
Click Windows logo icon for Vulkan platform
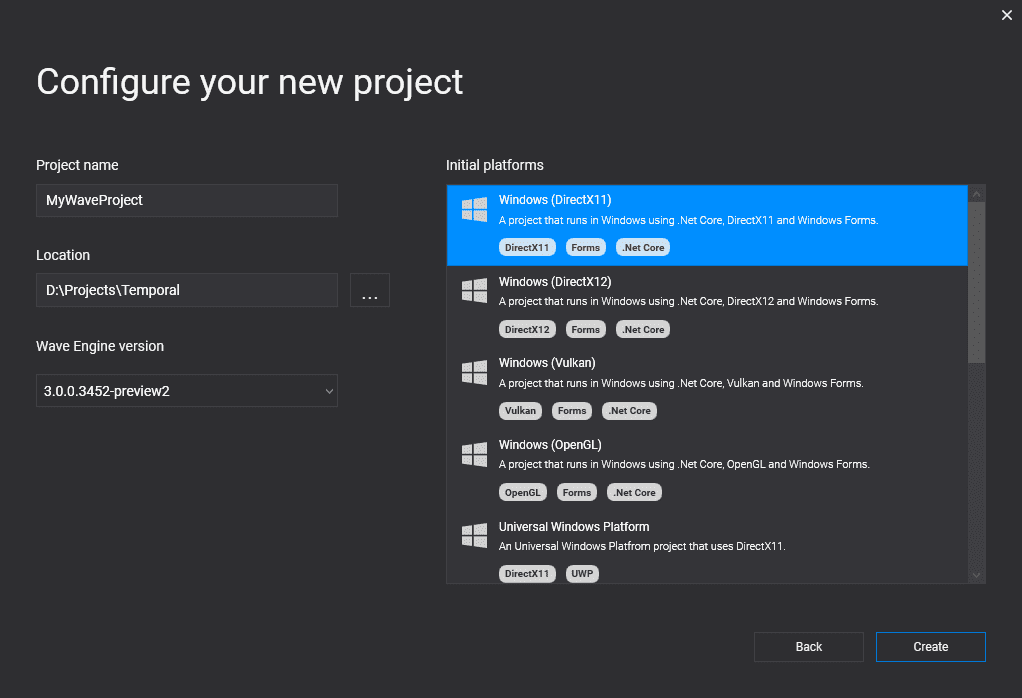(474, 373)
